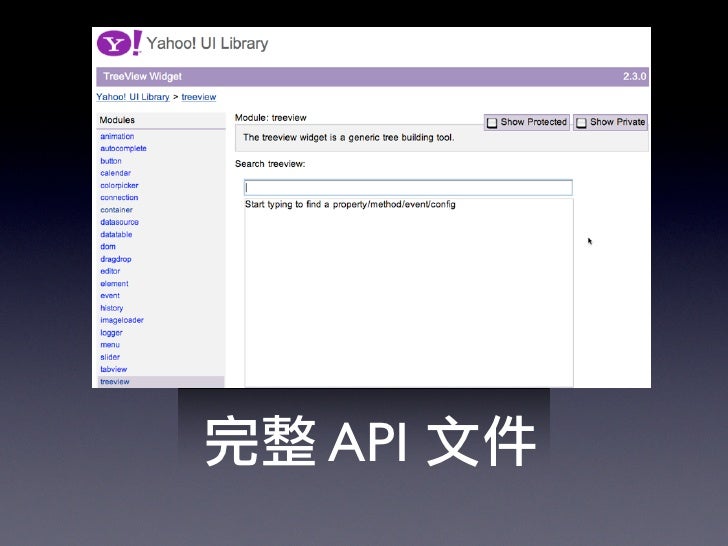Open the Yahoo! UI Library breadcrumb link
The image size is (728, 546).
tap(133, 97)
